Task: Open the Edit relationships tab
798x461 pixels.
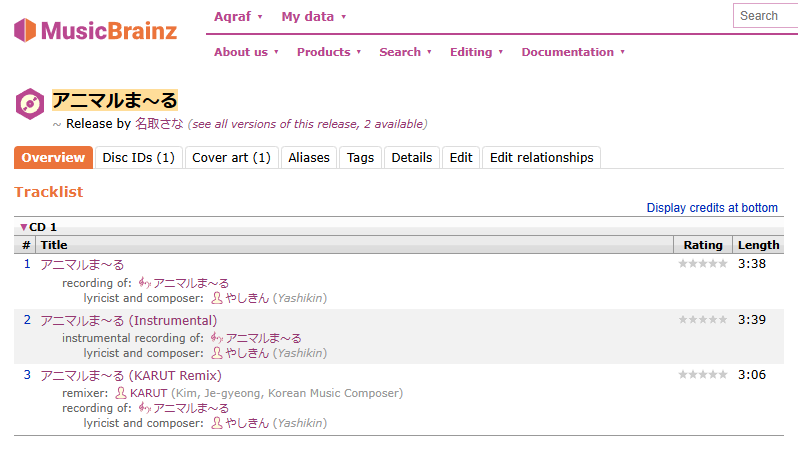Action: [541, 157]
